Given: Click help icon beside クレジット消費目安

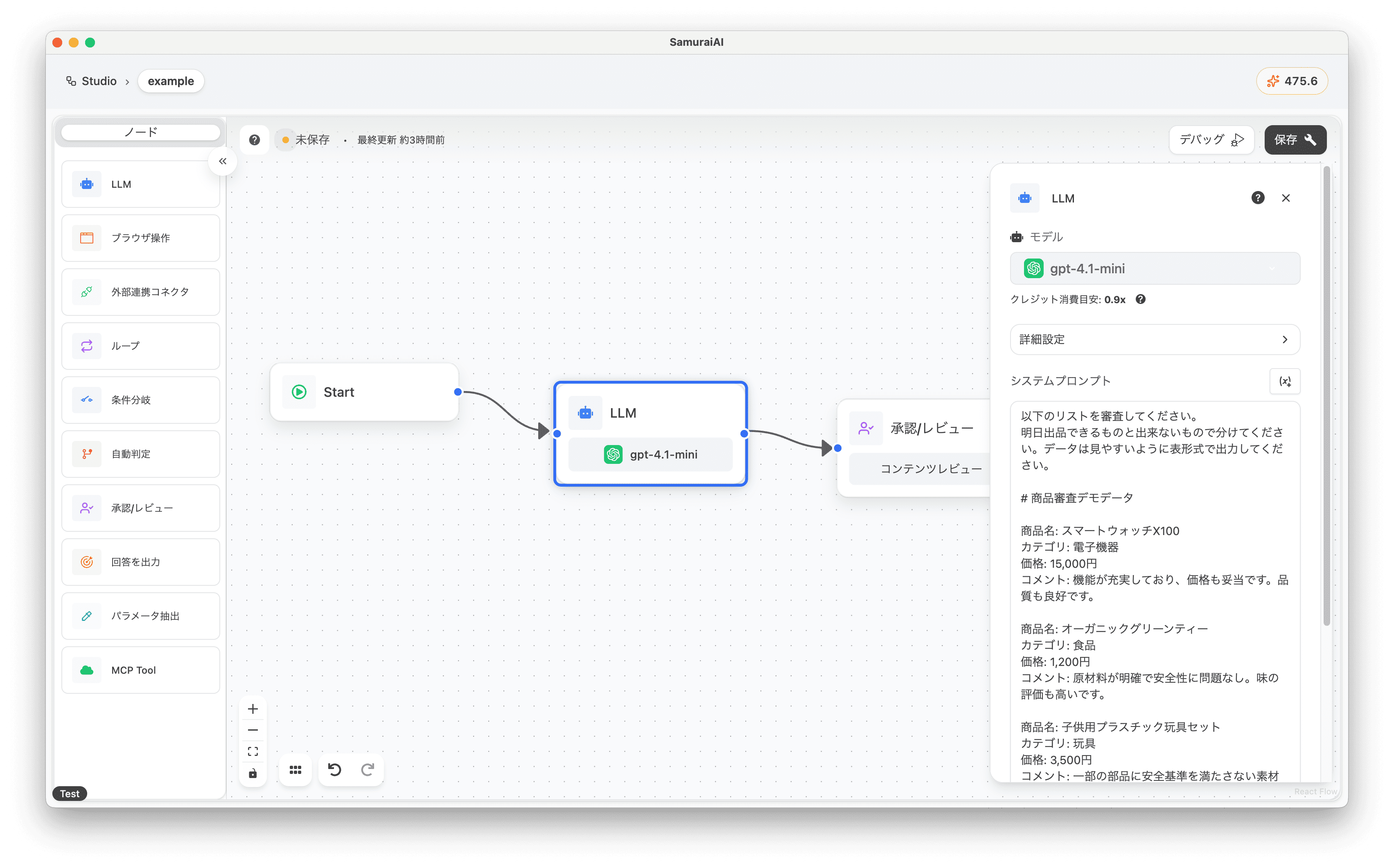Looking at the screenshot, I should [1141, 299].
